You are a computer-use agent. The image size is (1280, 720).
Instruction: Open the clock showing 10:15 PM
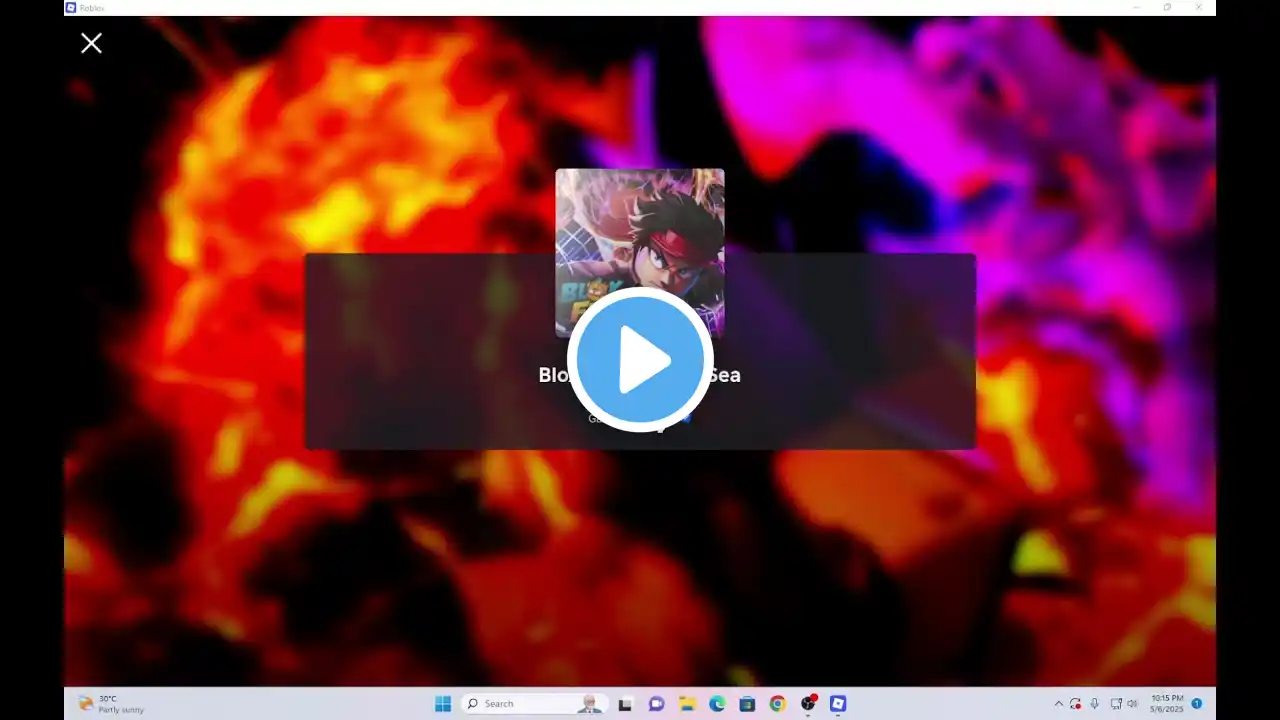coord(1167,704)
